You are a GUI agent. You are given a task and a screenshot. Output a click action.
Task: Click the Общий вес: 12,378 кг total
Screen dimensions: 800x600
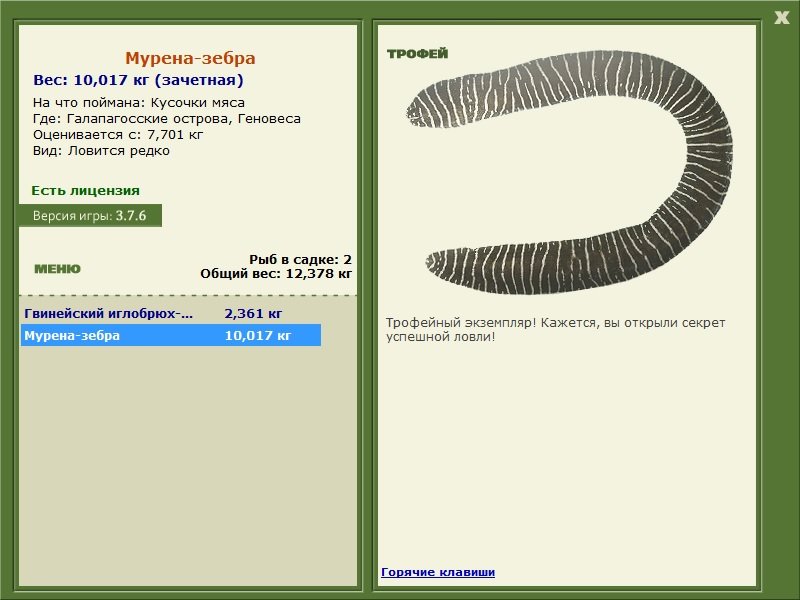point(276,273)
